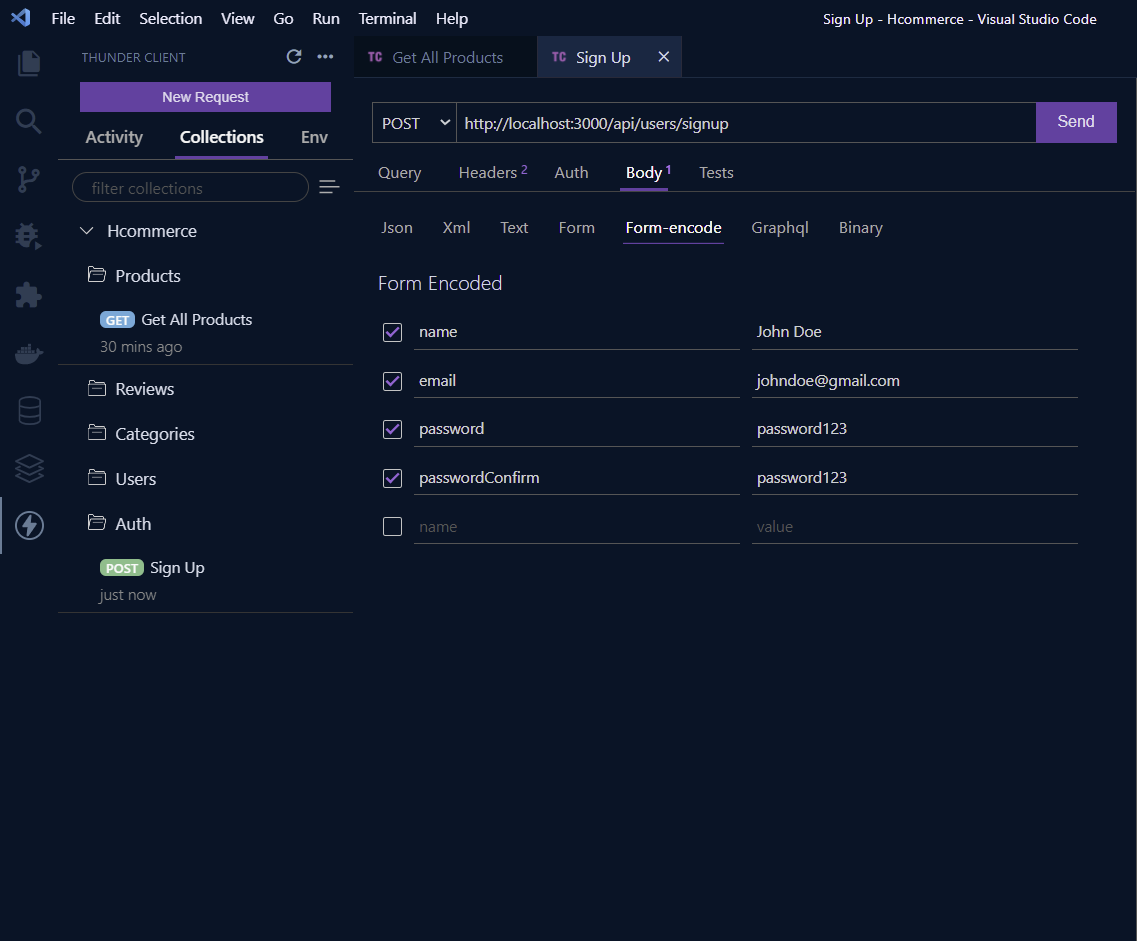The height and width of the screenshot is (941, 1137).
Task: Select the Search icon in the sidebar
Action: click(29, 121)
